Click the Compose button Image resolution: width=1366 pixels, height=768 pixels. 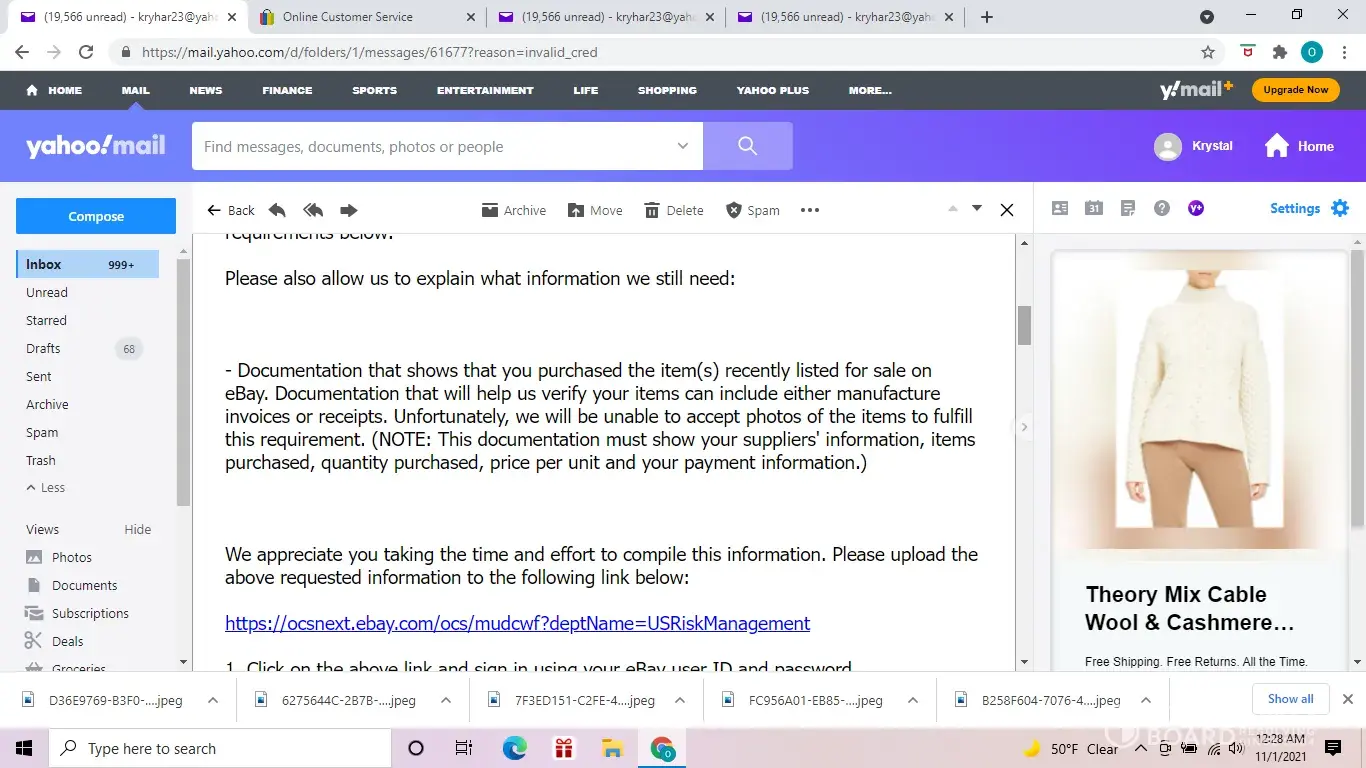pyautogui.click(x=96, y=216)
